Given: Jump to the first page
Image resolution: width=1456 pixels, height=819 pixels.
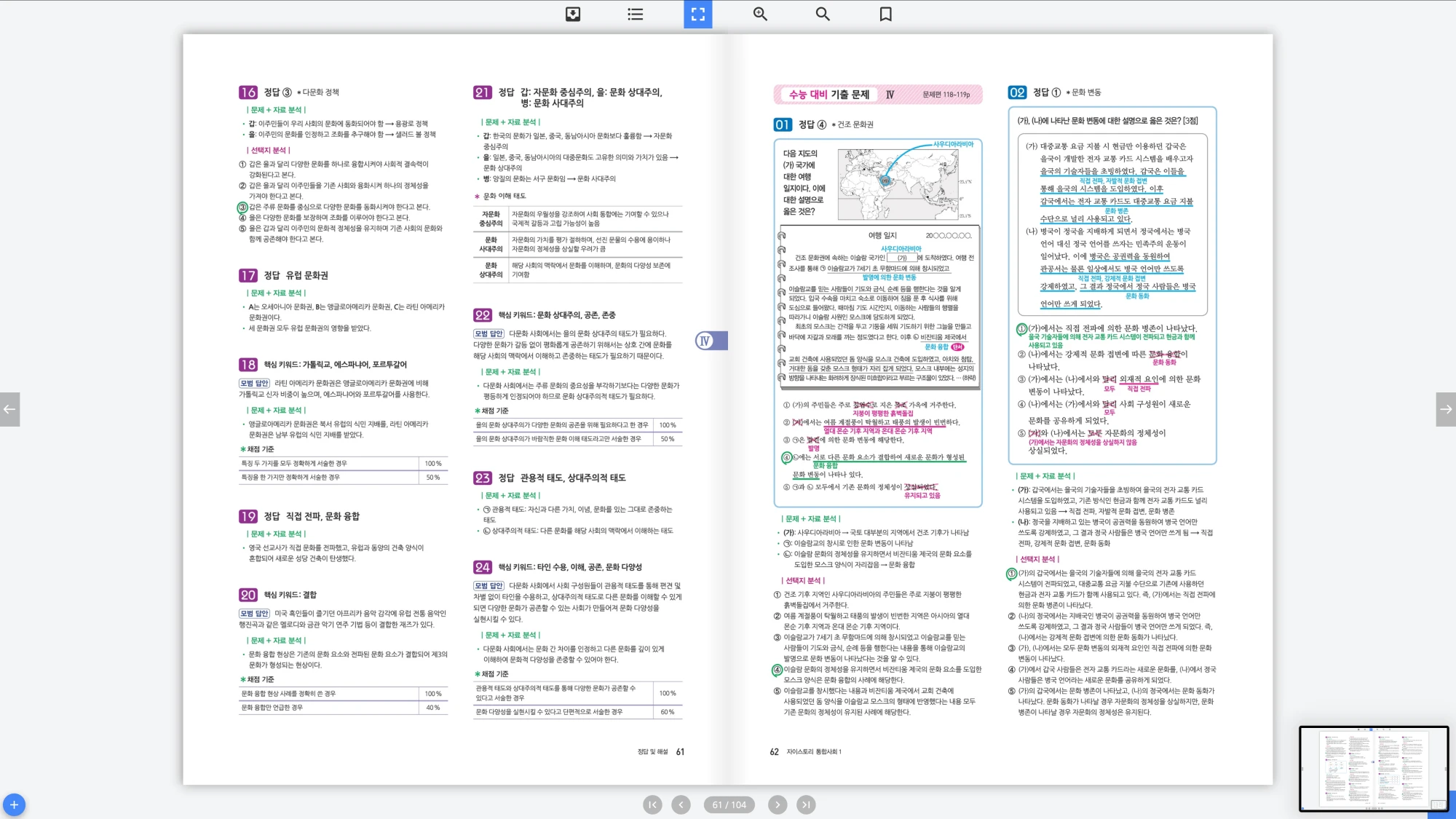Looking at the screenshot, I should pos(652,804).
